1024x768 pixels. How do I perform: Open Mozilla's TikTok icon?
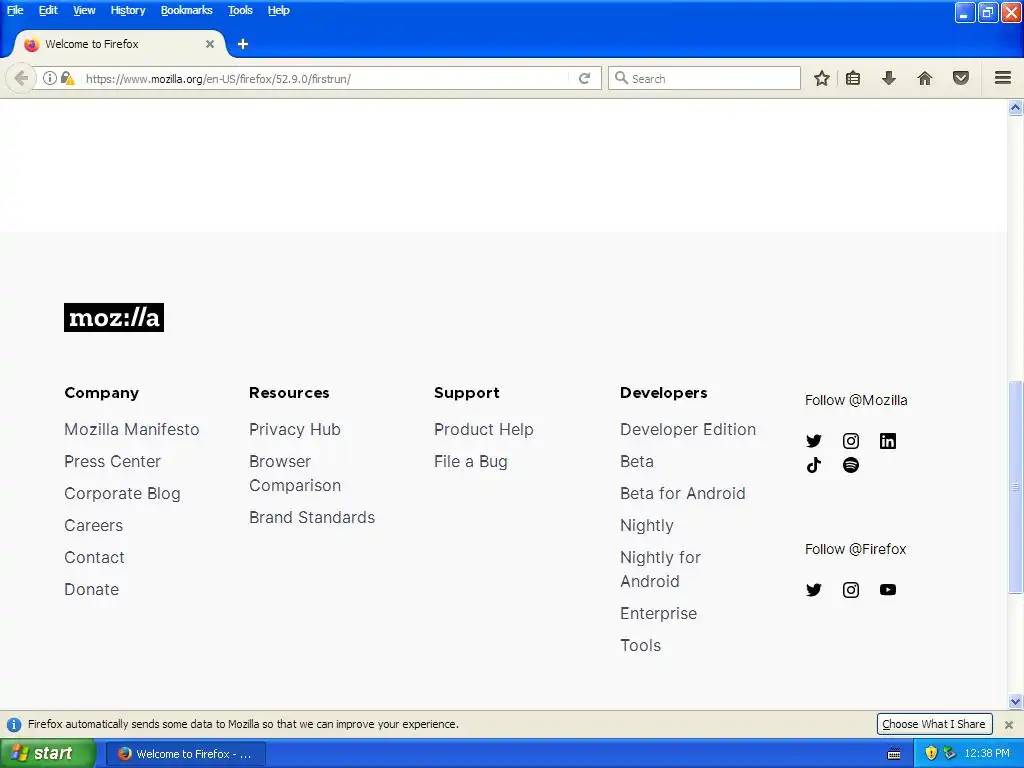point(813,465)
